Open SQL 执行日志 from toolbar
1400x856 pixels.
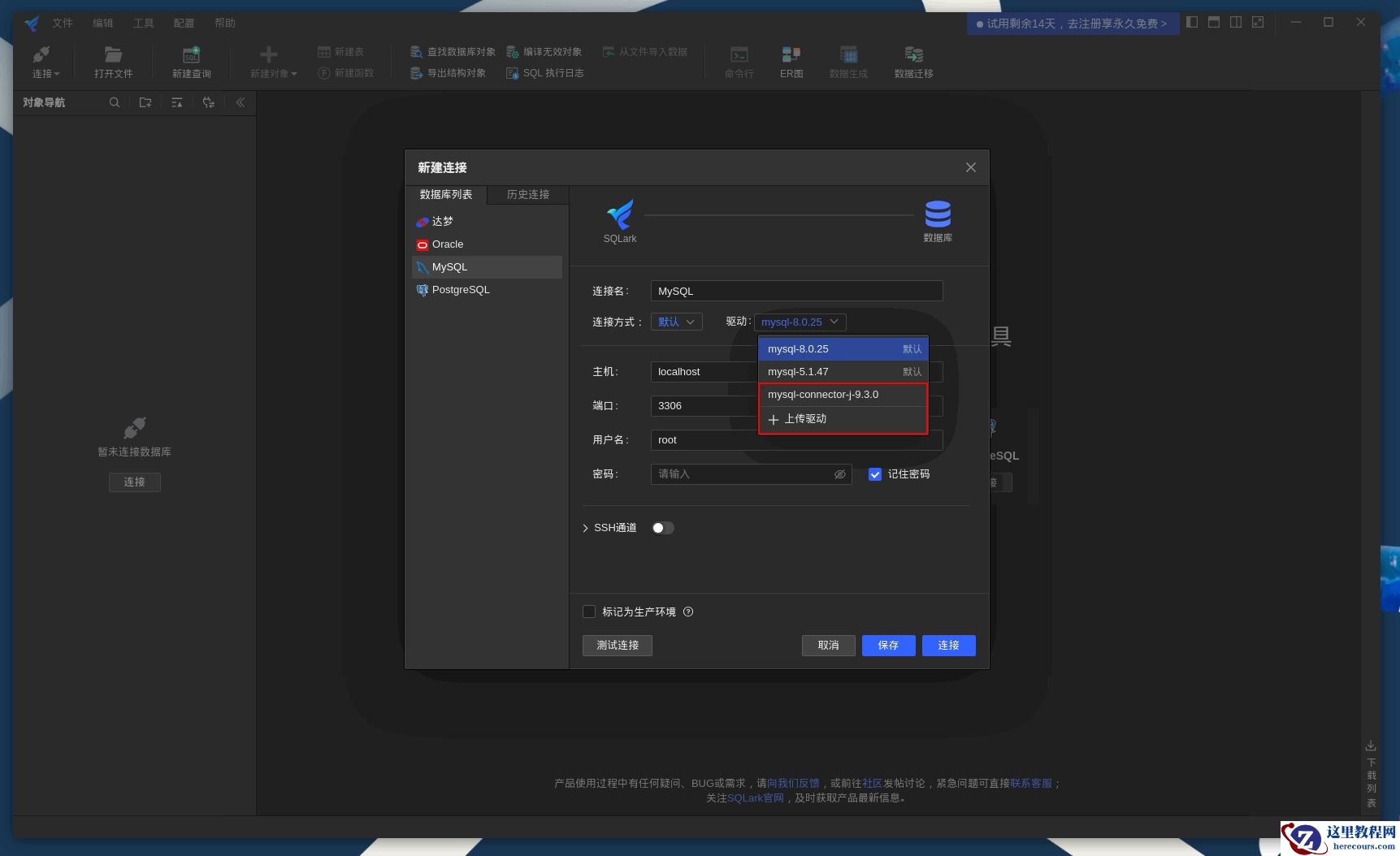pyautogui.click(x=544, y=73)
